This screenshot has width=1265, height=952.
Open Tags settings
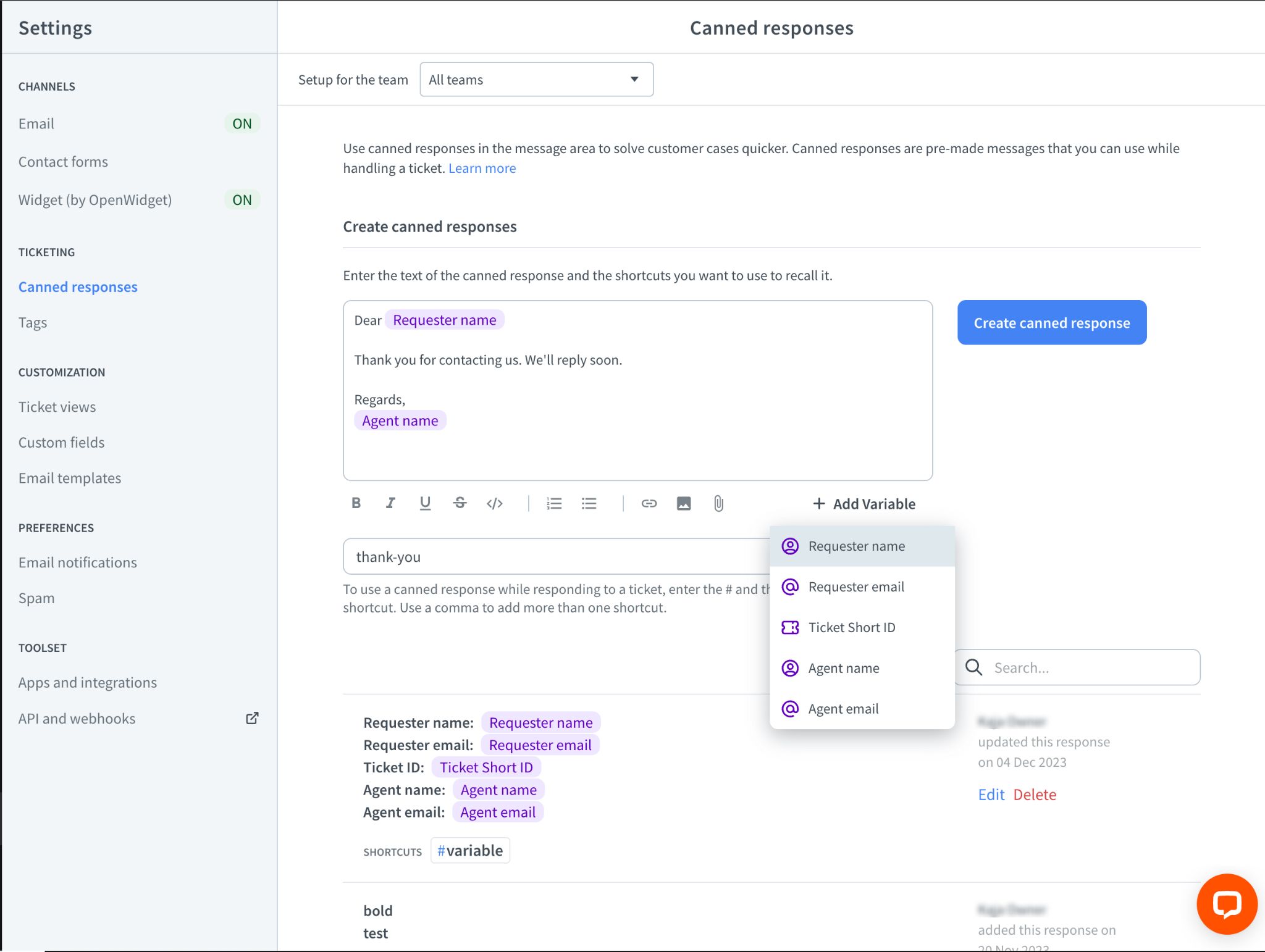[x=33, y=323]
